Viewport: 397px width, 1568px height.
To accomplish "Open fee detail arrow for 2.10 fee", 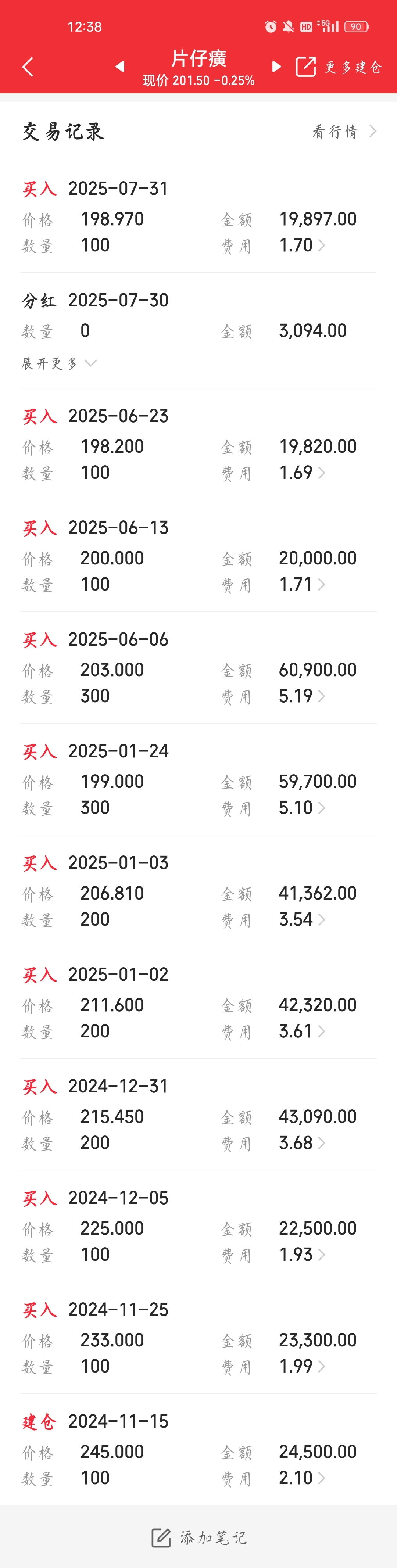I will point(322,1478).
